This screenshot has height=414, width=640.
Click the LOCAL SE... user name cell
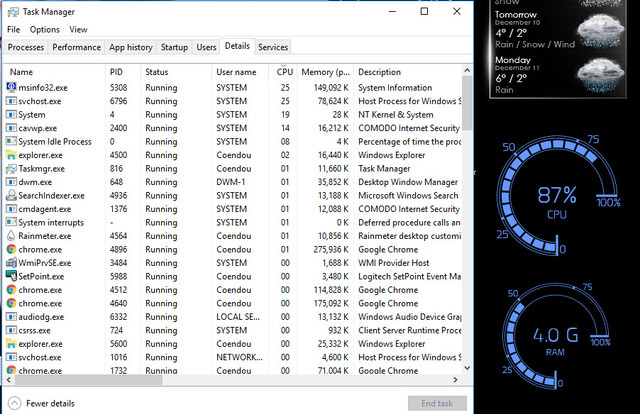pos(238,316)
